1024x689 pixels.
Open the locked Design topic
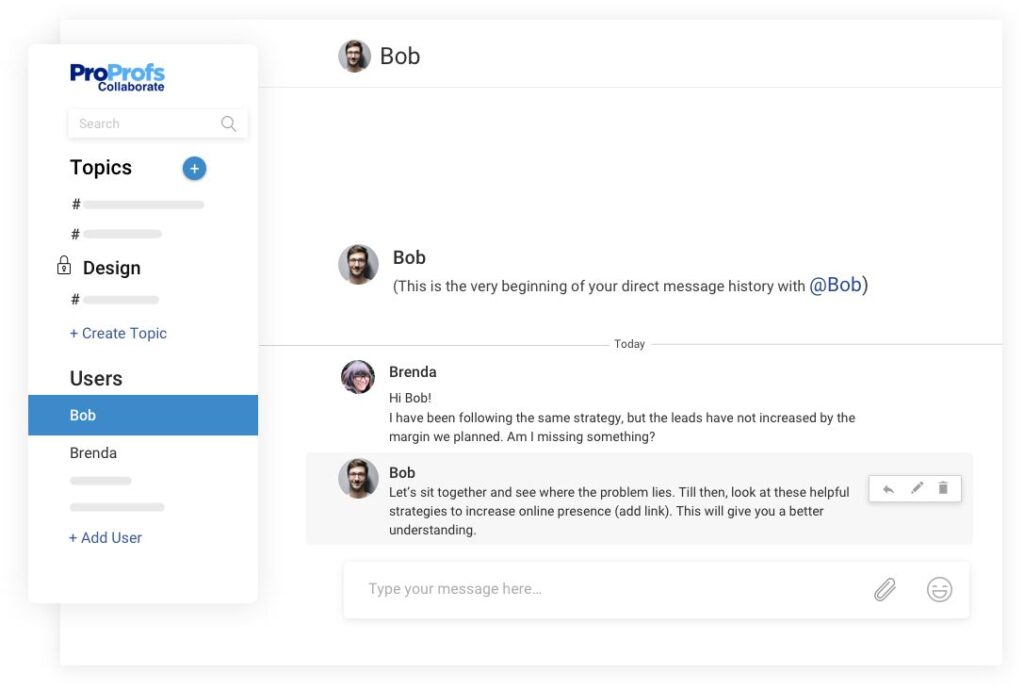tap(111, 268)
